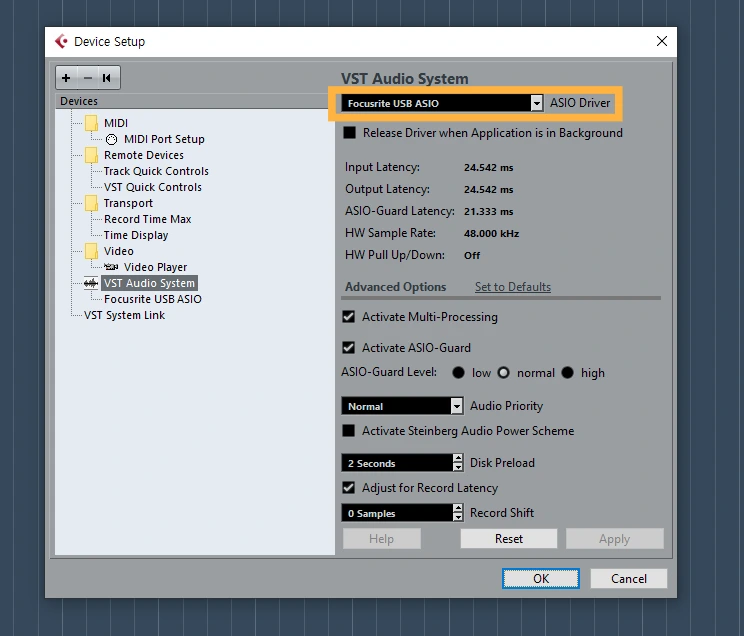Close the Device Setup dialog
The image size is (744, 636).
pos(662,41)
